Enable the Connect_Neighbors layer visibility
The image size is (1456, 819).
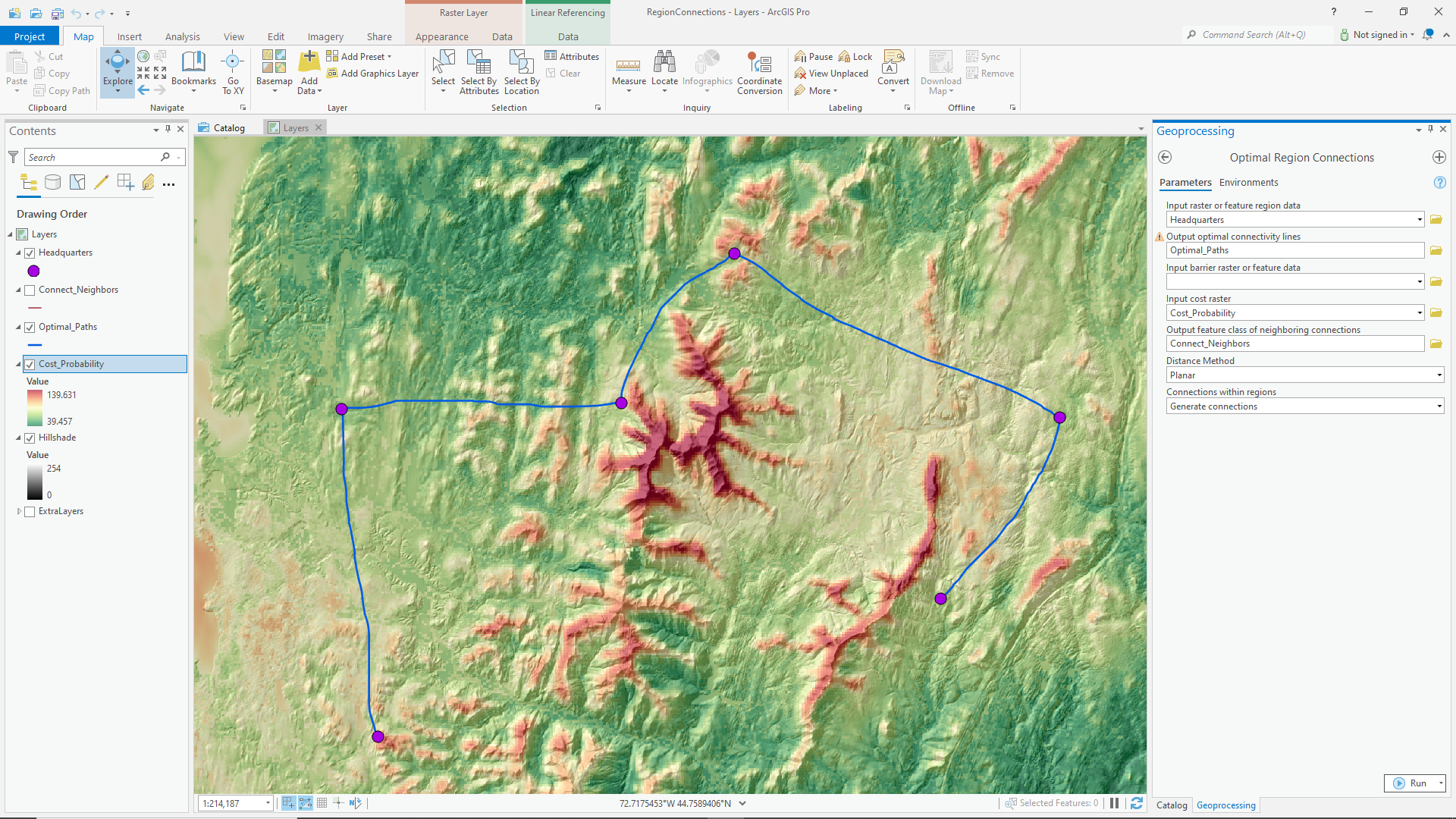(x=30, y=289)
